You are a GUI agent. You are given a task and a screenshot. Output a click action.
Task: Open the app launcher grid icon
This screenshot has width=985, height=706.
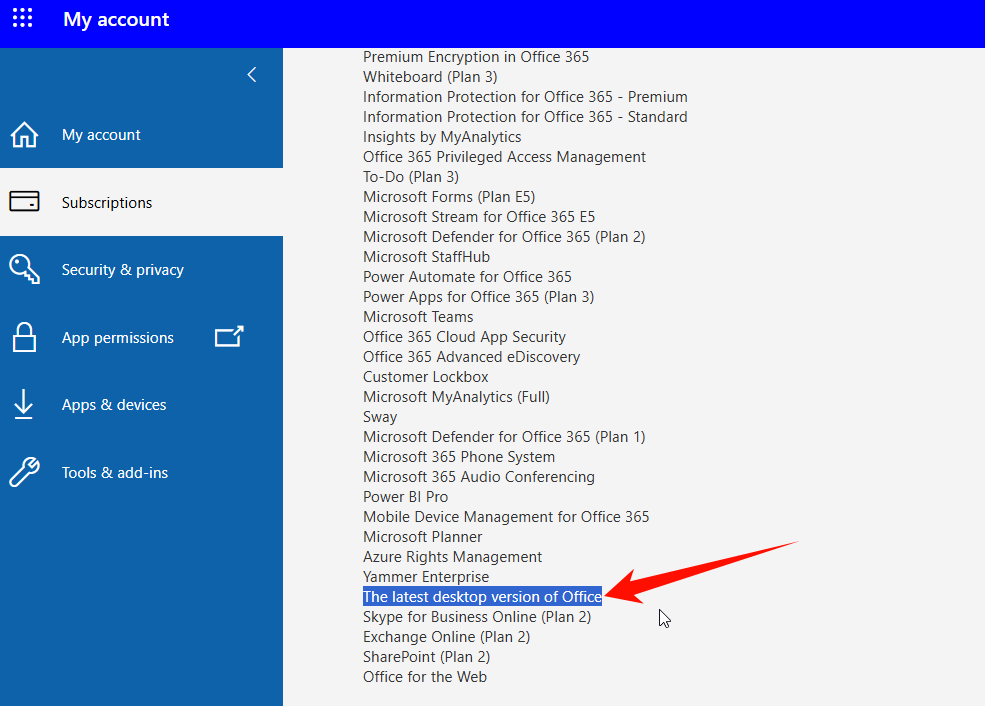tap(23, 18)
